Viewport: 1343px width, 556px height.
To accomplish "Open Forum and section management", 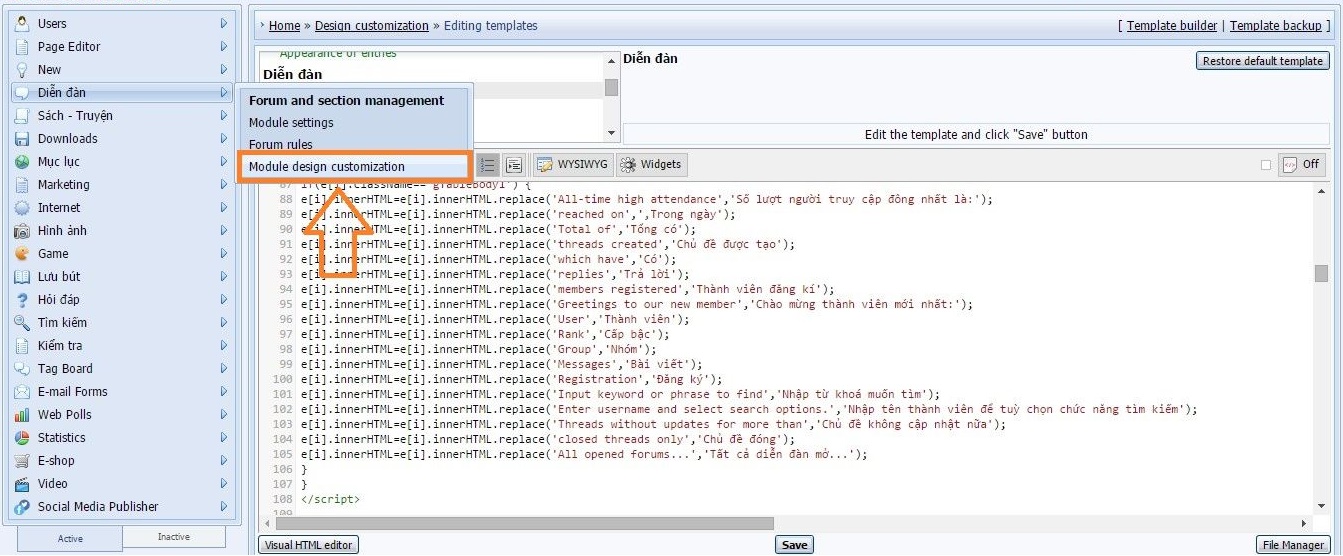I will coord(346,100).
